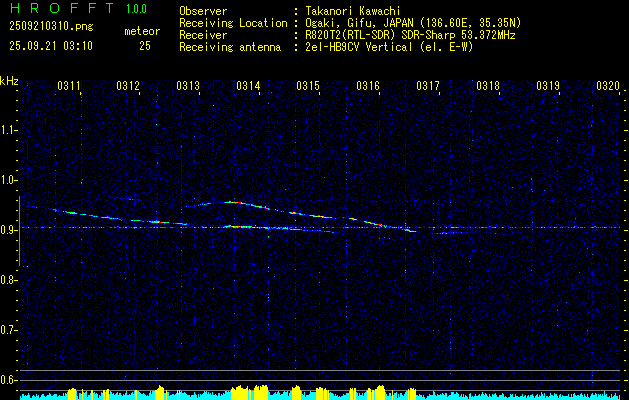Click the Observer name Takanori Kawachi
This screenshot has height=400, width=629.
pos(353,11)
